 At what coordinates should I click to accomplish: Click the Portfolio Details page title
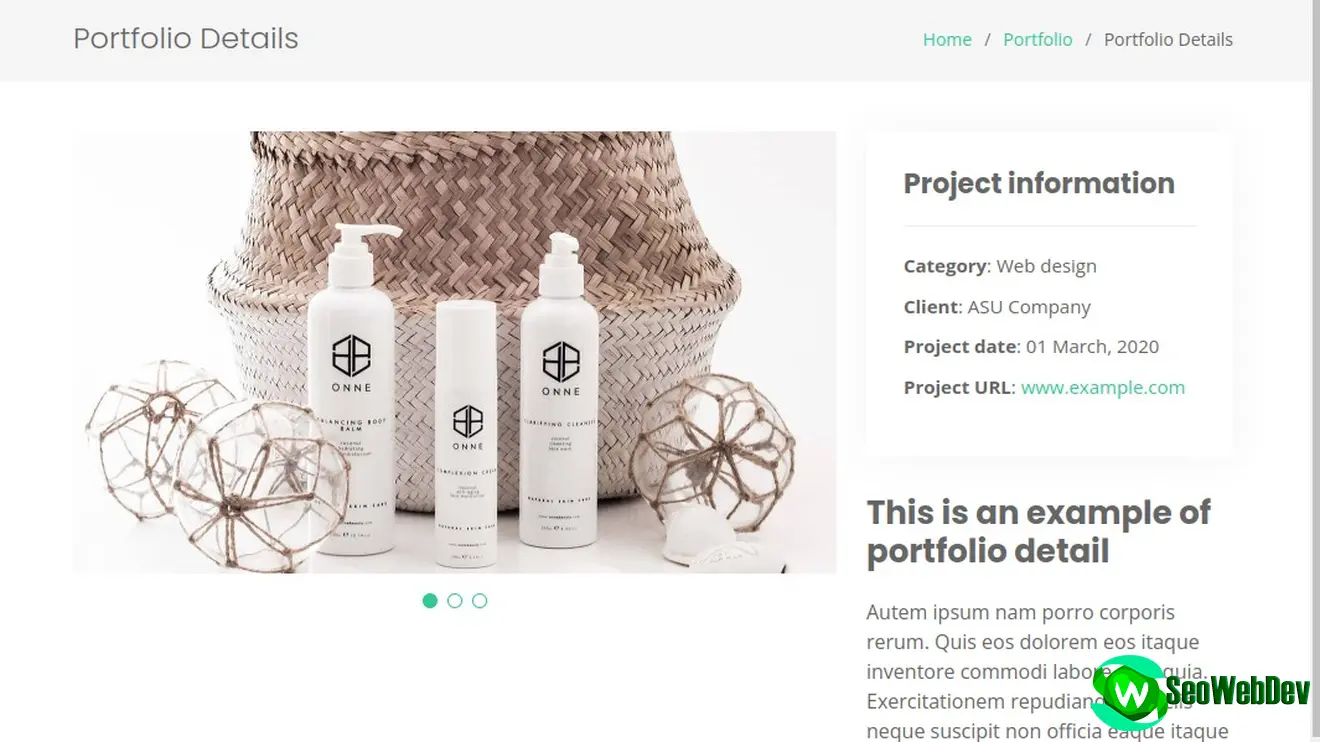(x=186, y=39)
